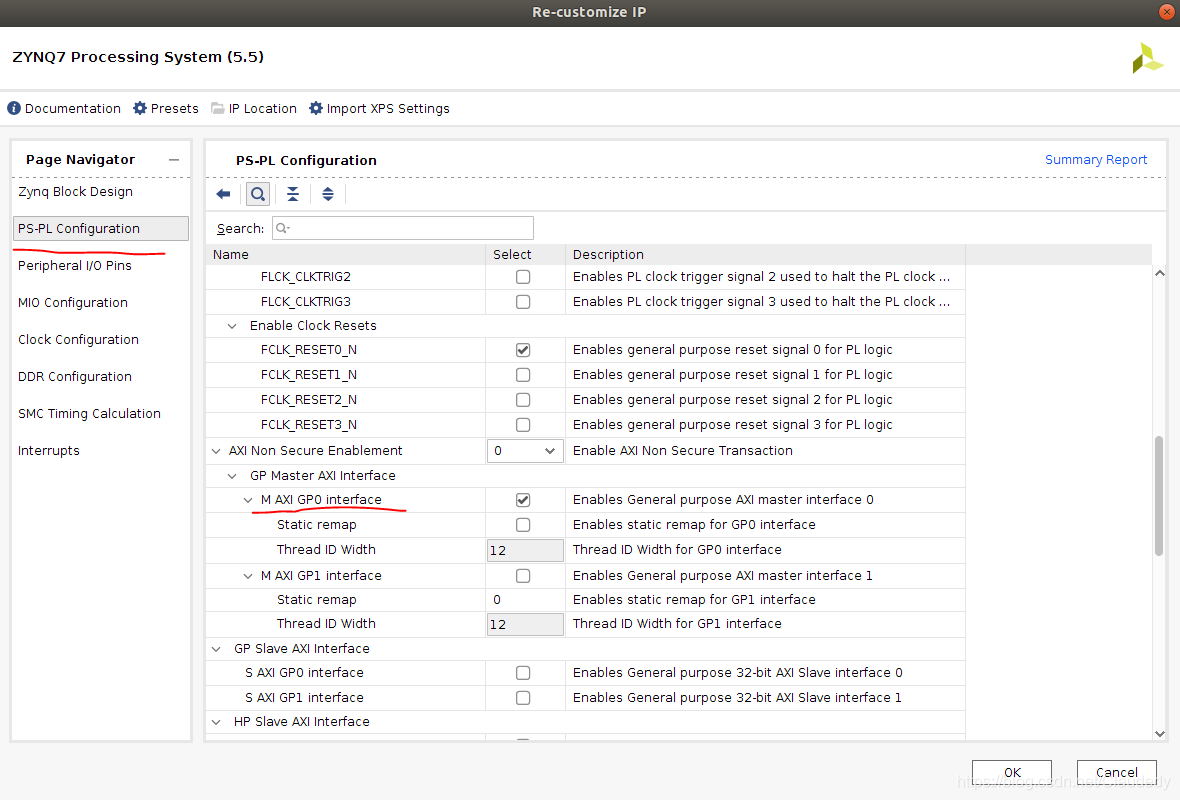The width and height of the screenshot is (1180, 800).
Task: Open IP Location folder option
Action: pyautogui.click(x=254, y=108)
